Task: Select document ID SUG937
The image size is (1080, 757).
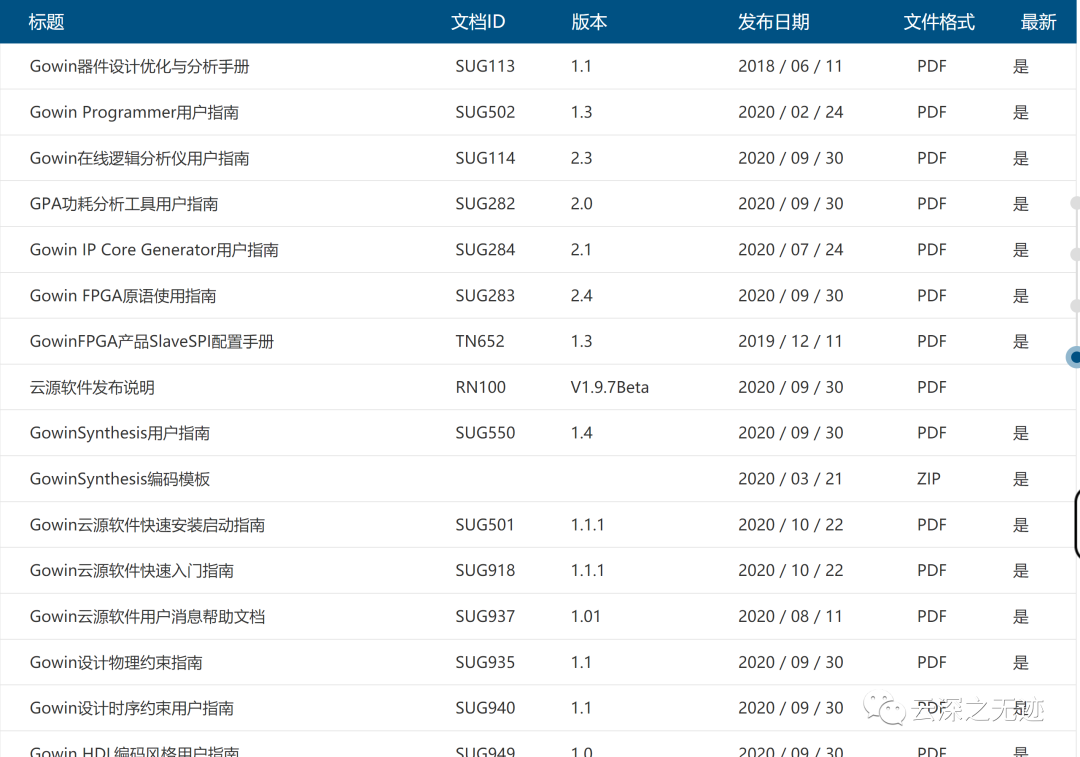Action: [485, 616]
